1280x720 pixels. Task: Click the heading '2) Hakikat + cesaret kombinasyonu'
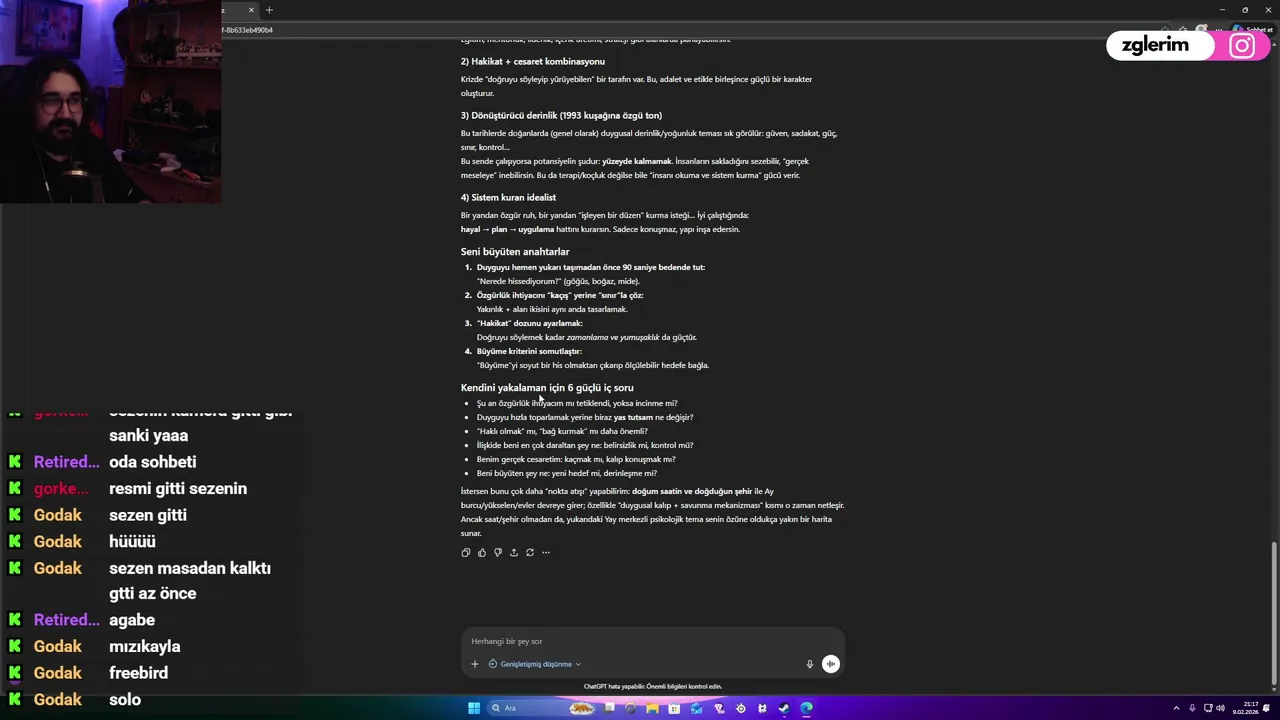click(533, 61)
